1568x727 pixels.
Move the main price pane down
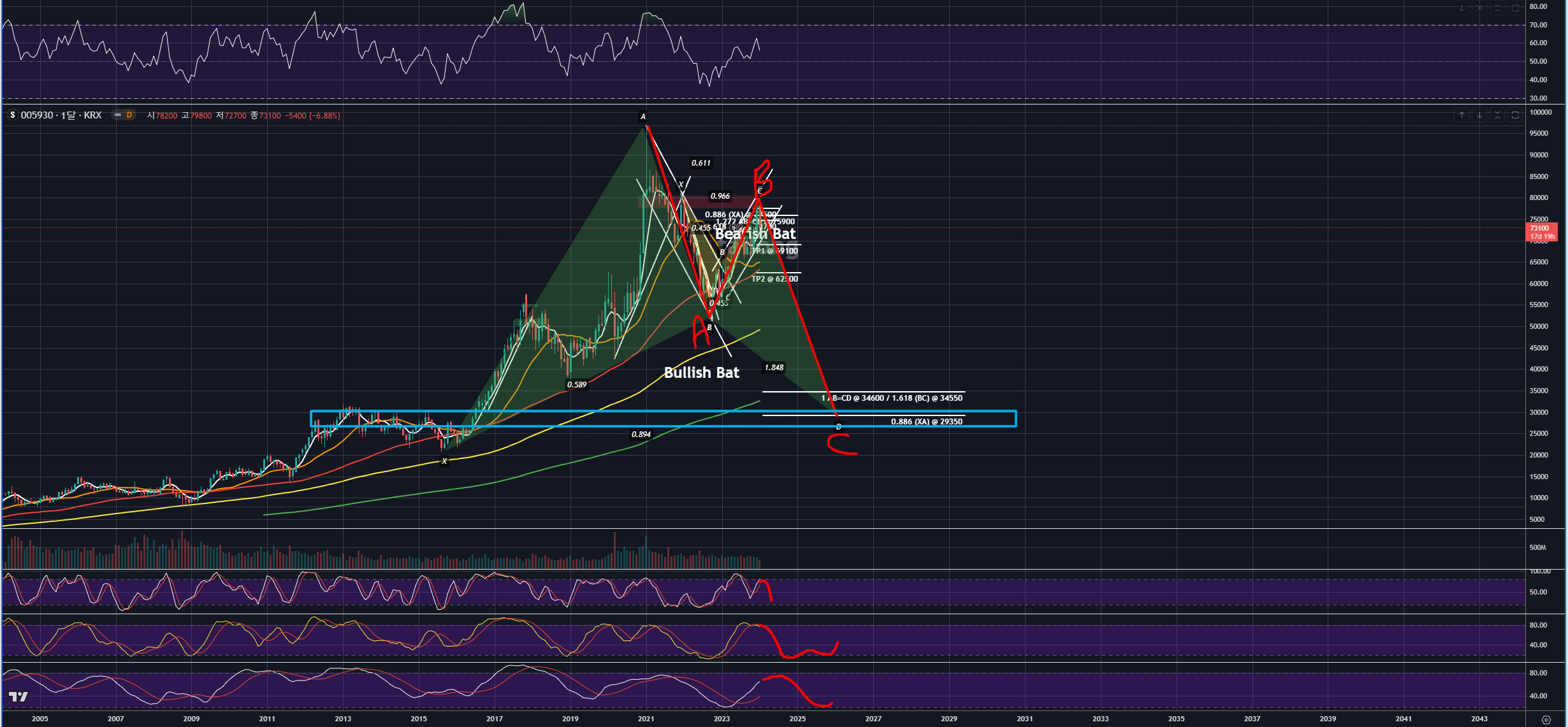pyautogui.click(x=1479, y=115)
